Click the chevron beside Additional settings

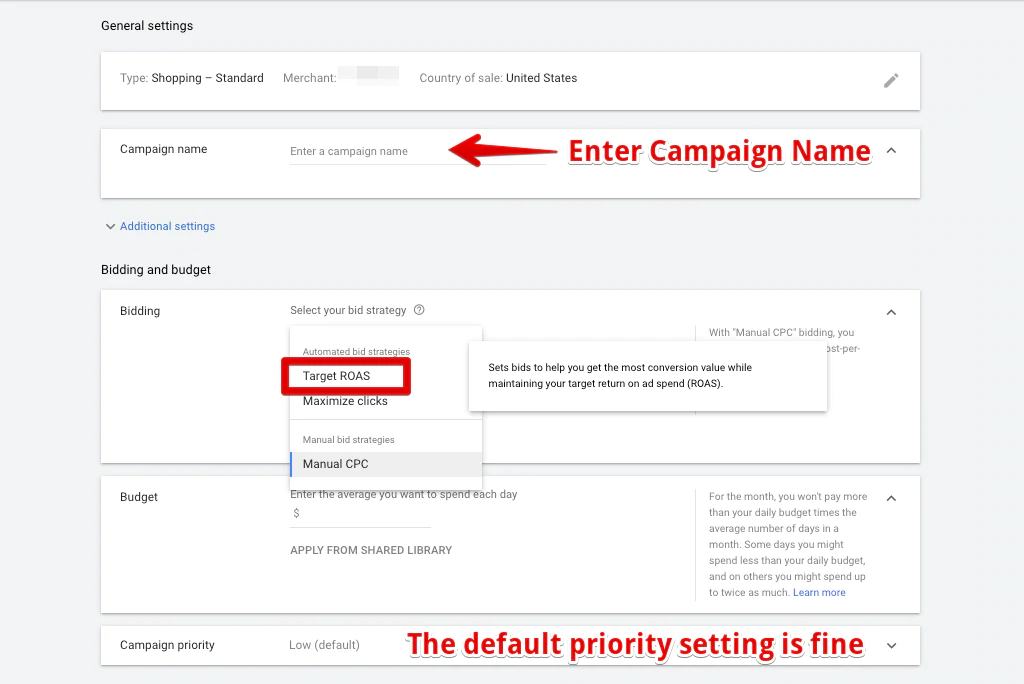click(110, 227)
